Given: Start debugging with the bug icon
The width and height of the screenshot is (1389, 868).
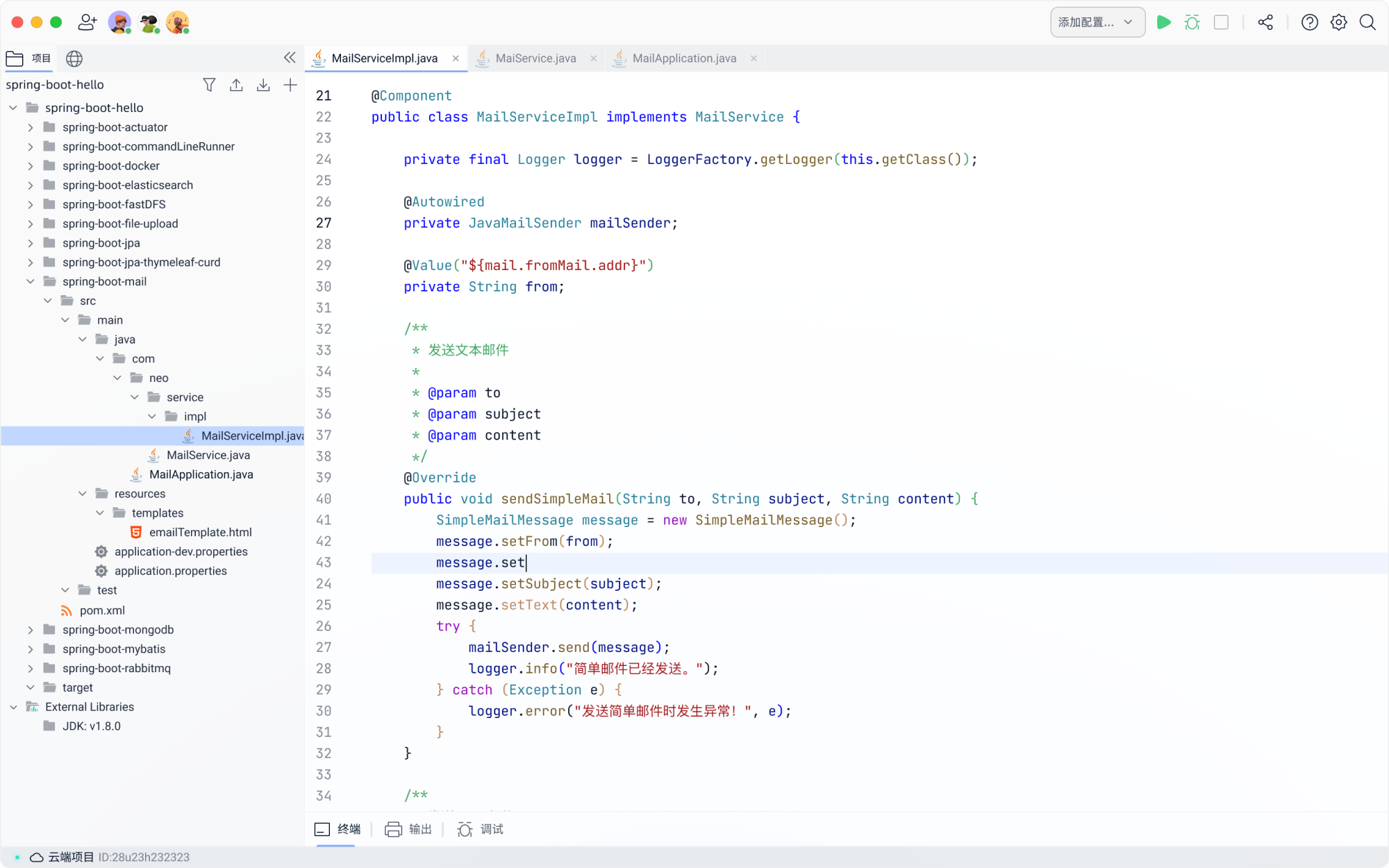Looking at the screenshot, I should pos(1192,22).
